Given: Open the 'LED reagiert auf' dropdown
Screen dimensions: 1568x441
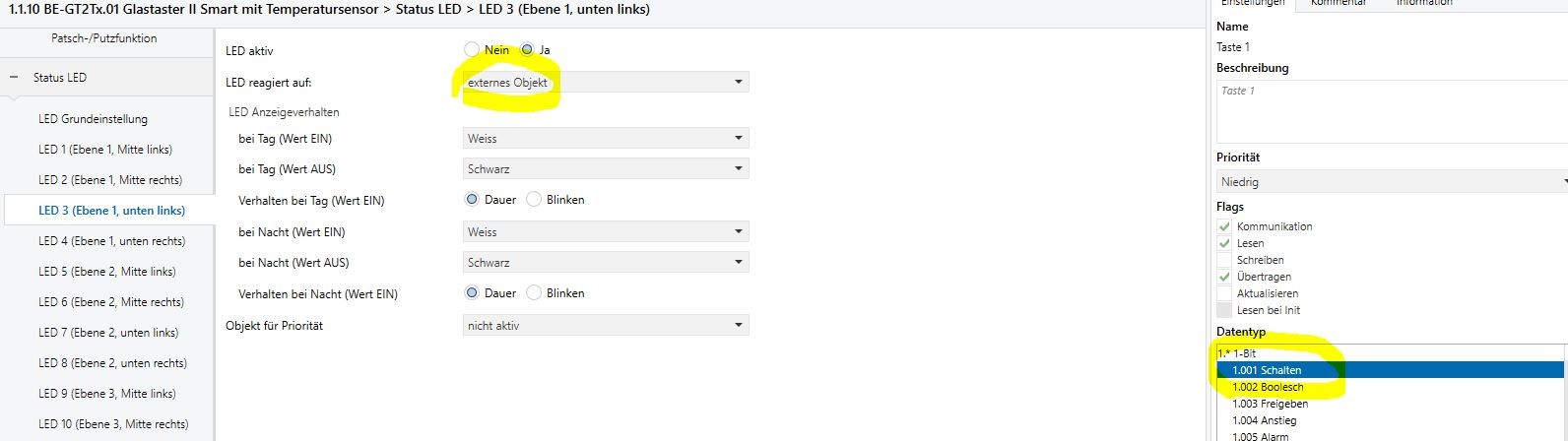Looking at the screenshot, I should (605, 83).
